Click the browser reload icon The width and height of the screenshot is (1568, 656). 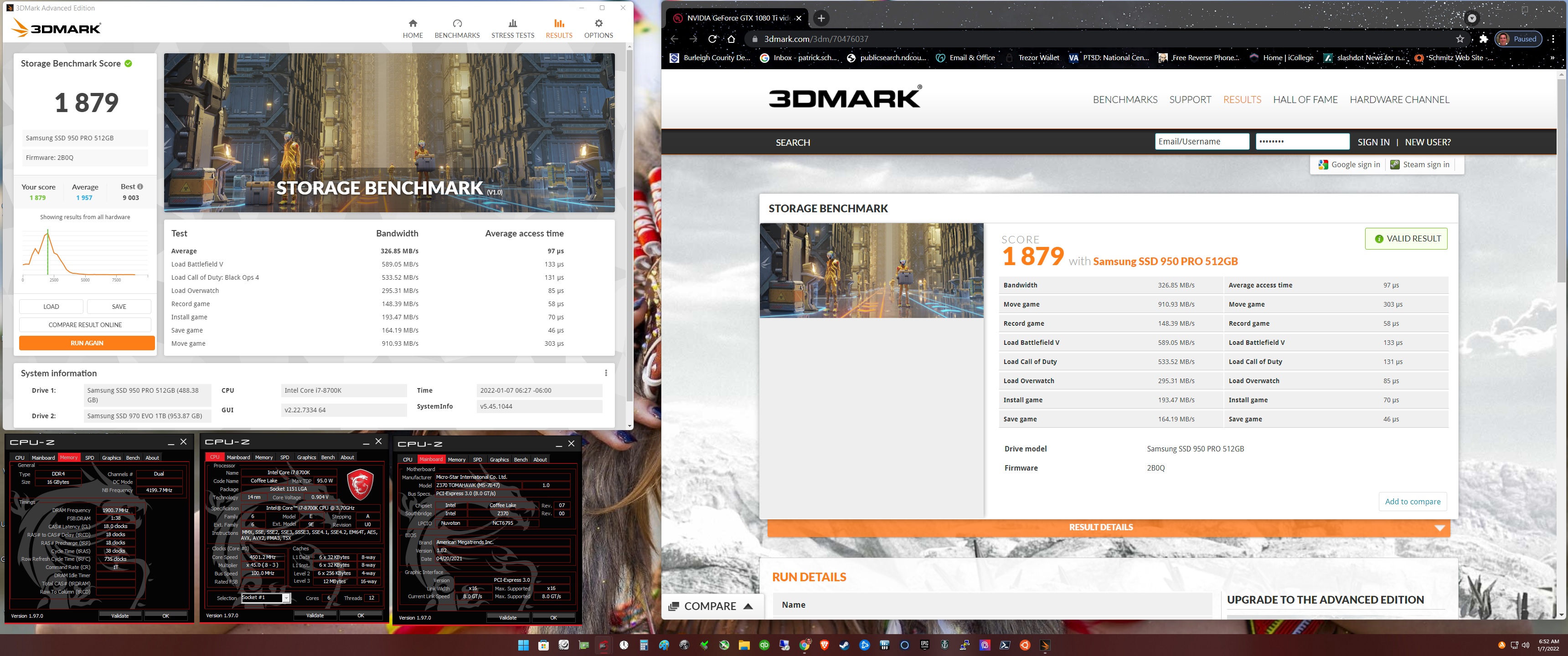[x=712, y=39]
